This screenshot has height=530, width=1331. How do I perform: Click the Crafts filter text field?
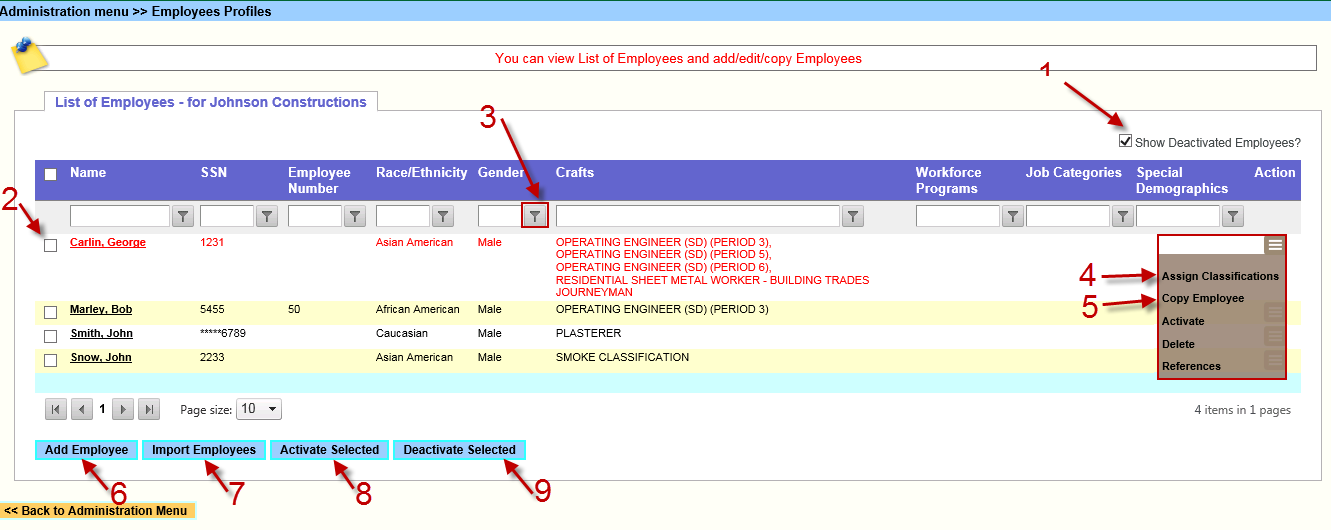pyautogui.click(x=697, y=216)
